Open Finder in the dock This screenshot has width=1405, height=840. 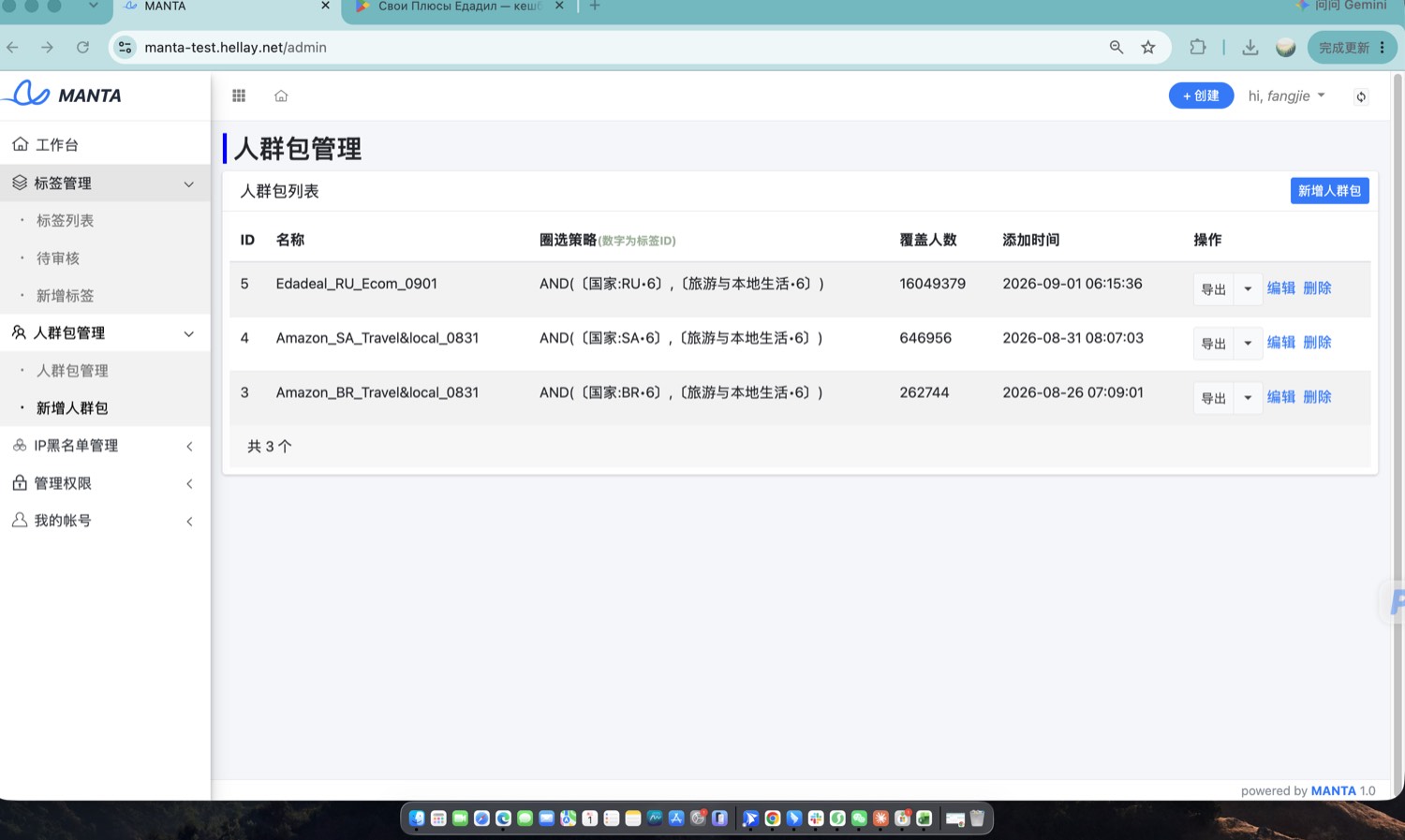[417, 818]
